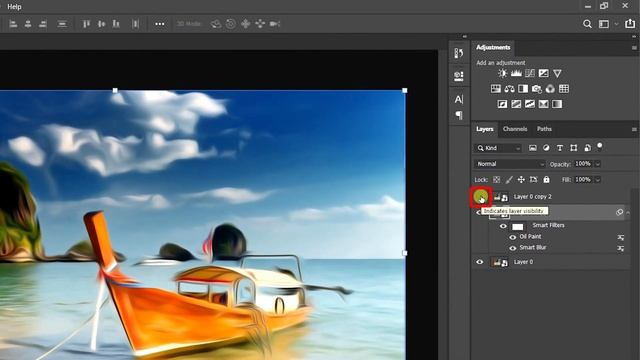Screen dimensions: 640x360
Task: Add a Channel Mixer adjustment
Action: point(550,89)
